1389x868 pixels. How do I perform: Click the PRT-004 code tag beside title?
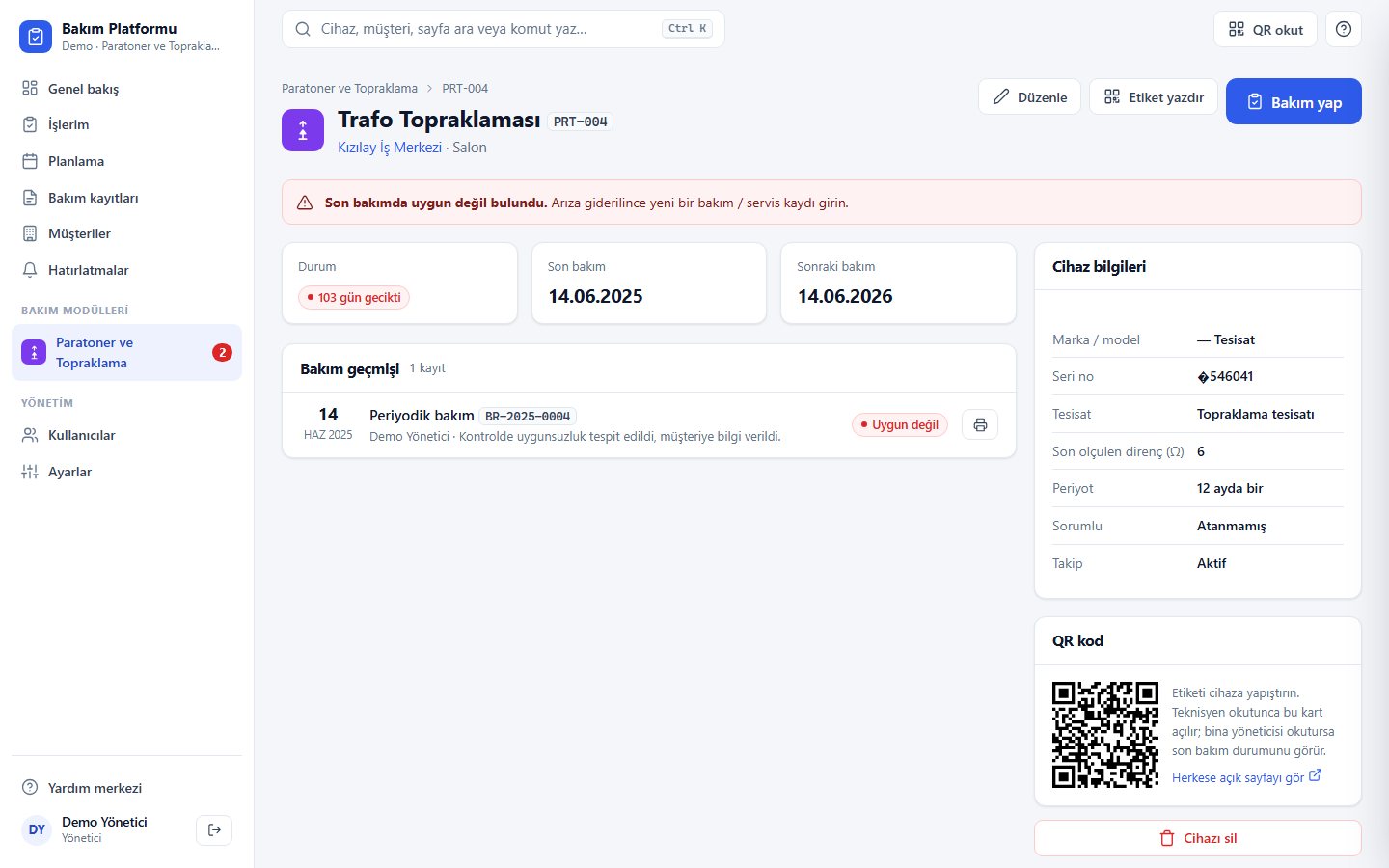[580, 122]
